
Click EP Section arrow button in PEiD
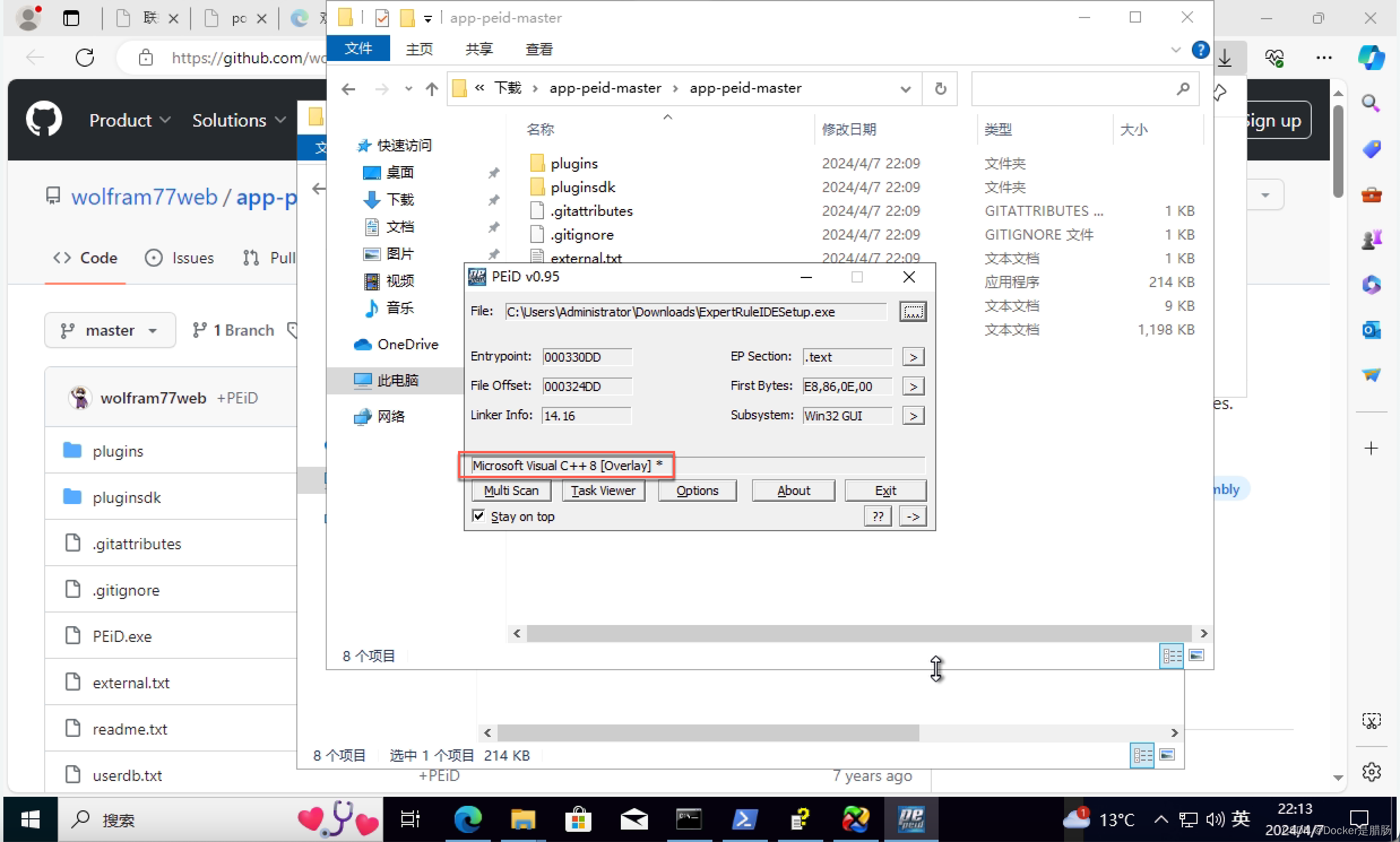coord(913,357)
